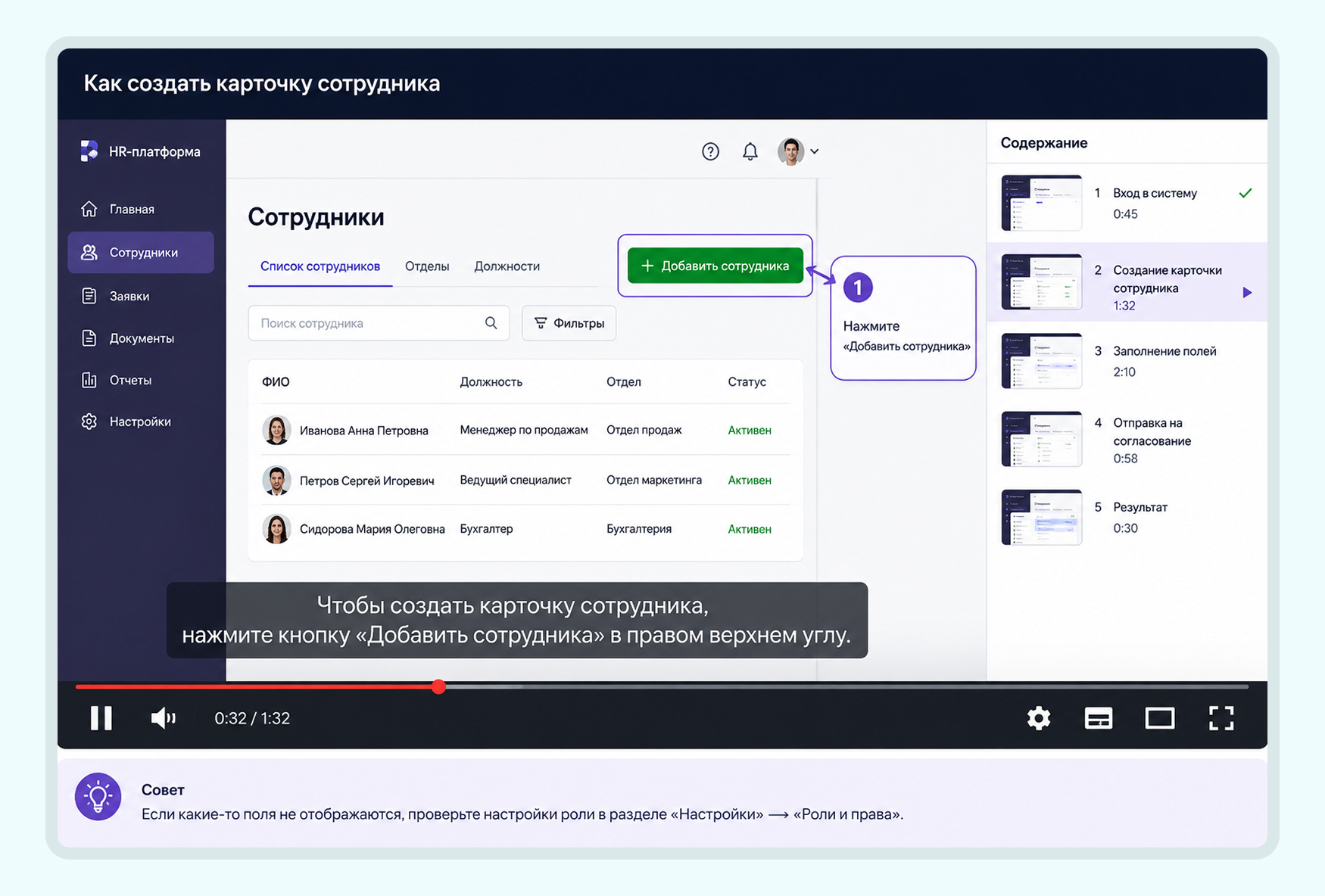Viewport: 1325px width, 896px height.
Task: Click the Бухгалтерия department cell
Action: click(638, 529)
